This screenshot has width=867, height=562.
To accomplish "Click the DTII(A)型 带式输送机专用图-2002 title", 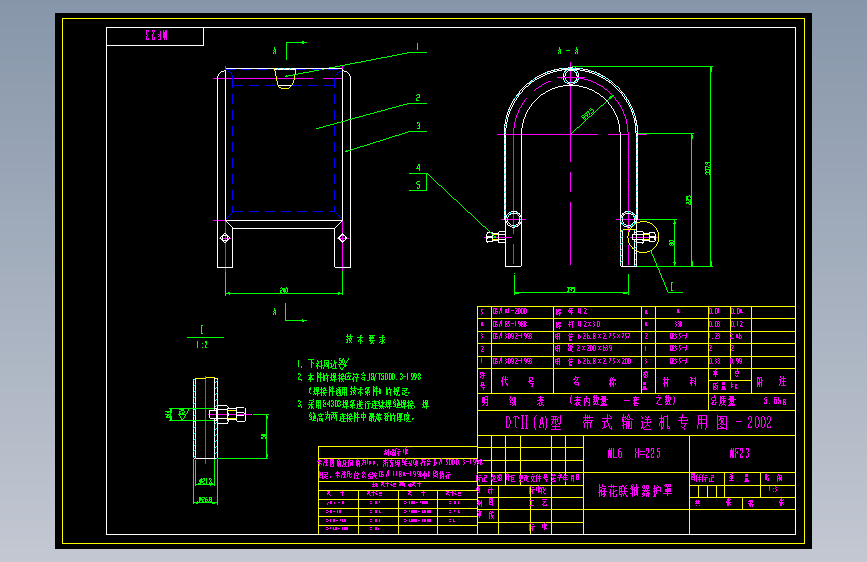I will 638,423.
